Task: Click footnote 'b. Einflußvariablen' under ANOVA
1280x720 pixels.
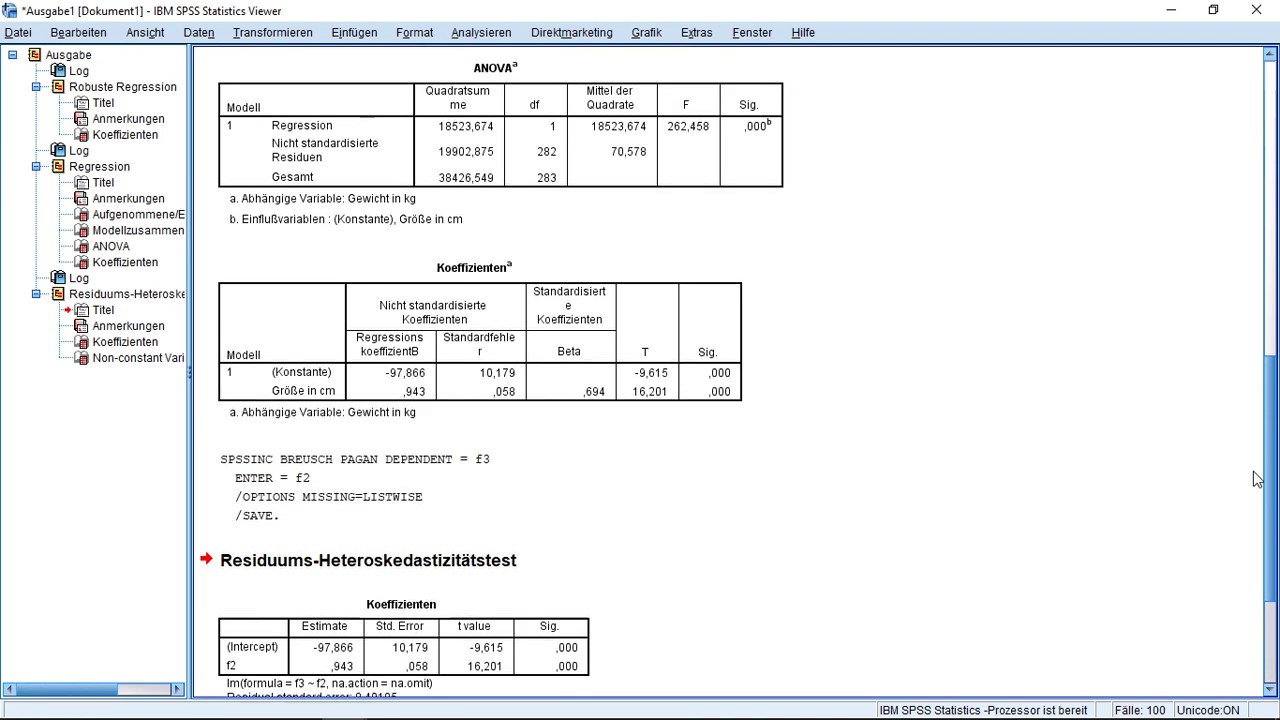Action: pos(346,219)
